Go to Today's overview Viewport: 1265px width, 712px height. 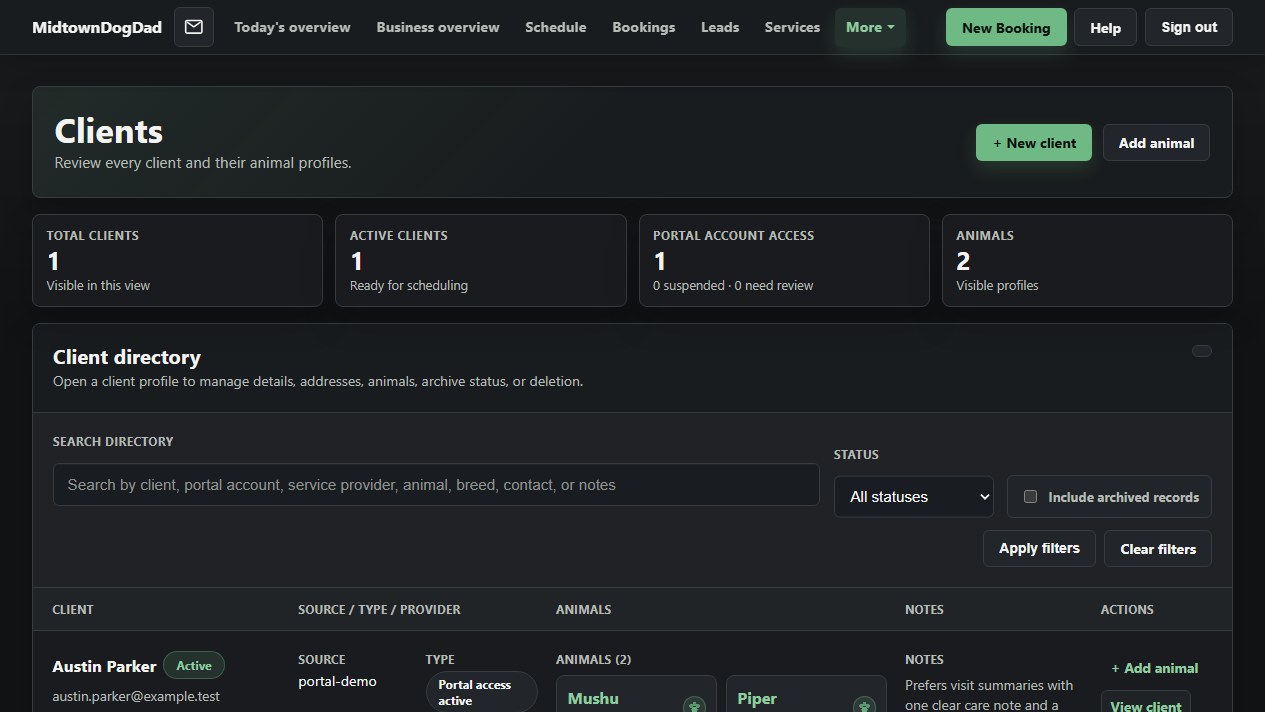(292, 27)
